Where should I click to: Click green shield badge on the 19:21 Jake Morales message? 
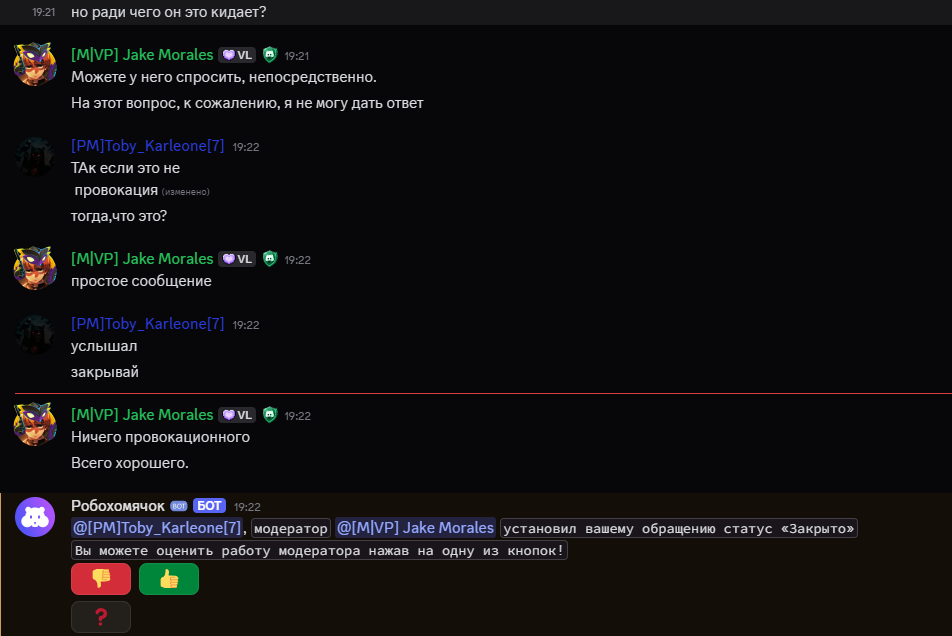270,55
